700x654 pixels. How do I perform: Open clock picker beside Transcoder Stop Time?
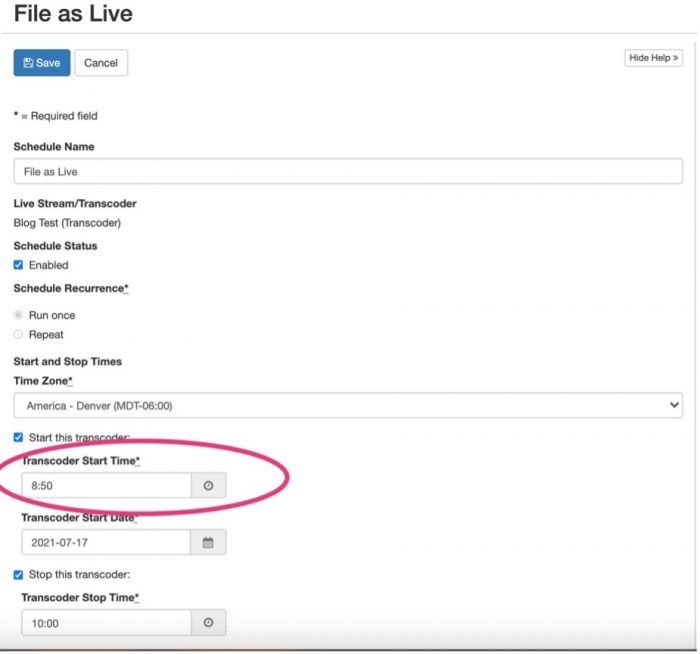click(x=208, y=622)
